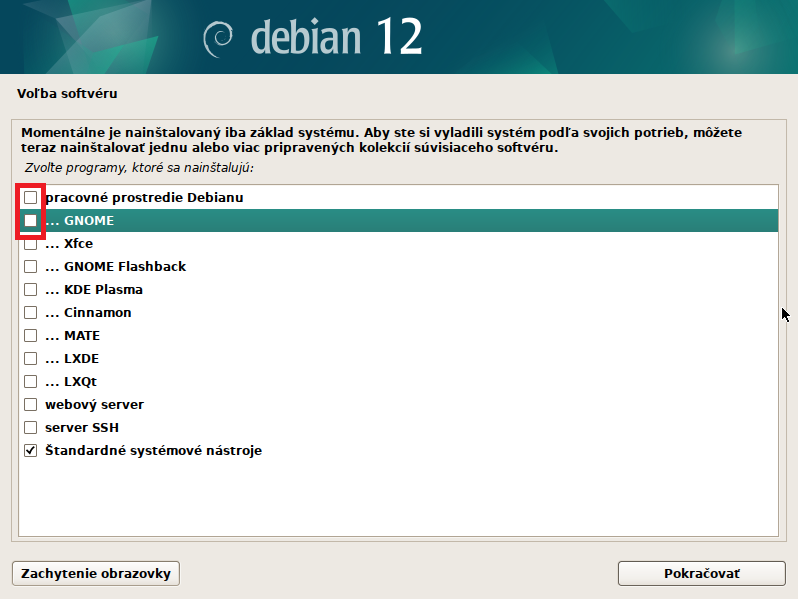Screen dimensions: 798x599
Task: Highlight the LXDE row label
Action: (x=81, y=359)
